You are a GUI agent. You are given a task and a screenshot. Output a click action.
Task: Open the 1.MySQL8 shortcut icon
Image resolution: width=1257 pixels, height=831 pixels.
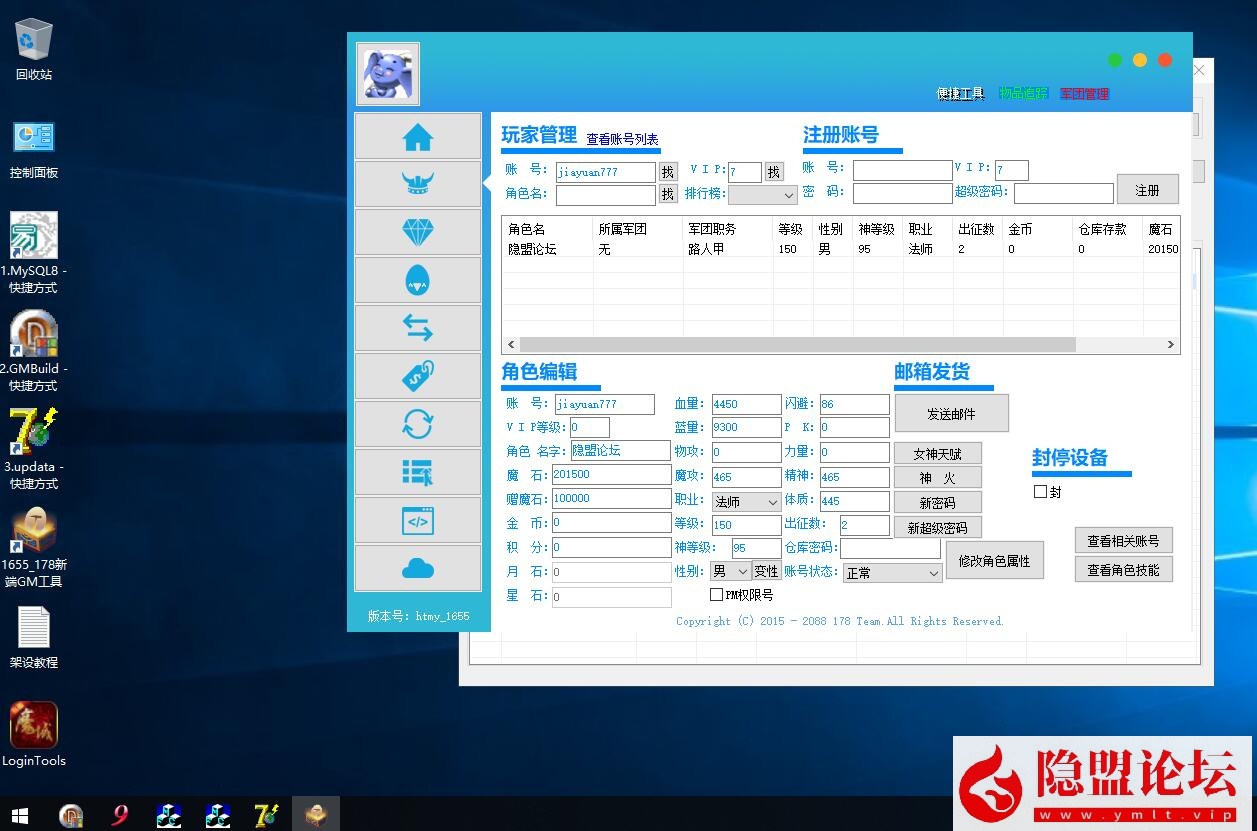(34, 253)
